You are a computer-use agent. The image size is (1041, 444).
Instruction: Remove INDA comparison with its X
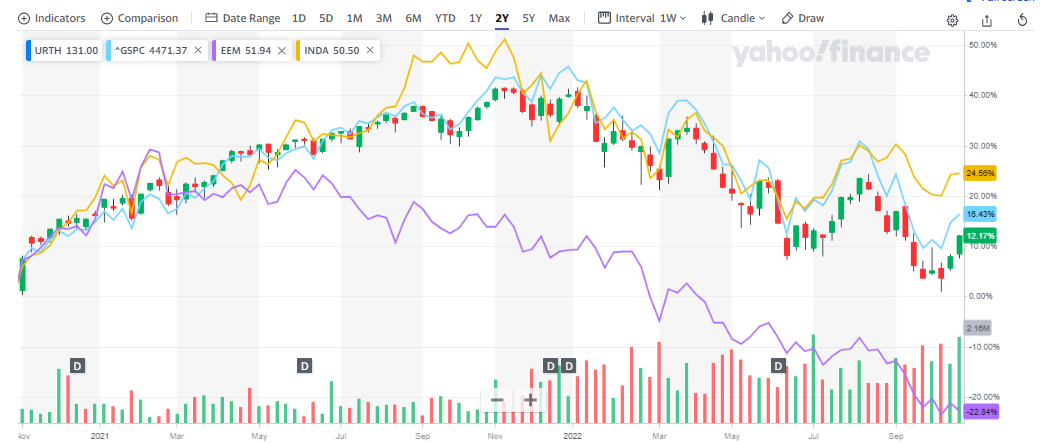click(370, 50)
